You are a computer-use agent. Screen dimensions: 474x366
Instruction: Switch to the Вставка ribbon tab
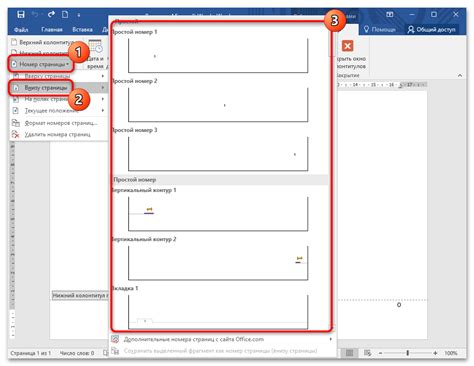[82, 29]
